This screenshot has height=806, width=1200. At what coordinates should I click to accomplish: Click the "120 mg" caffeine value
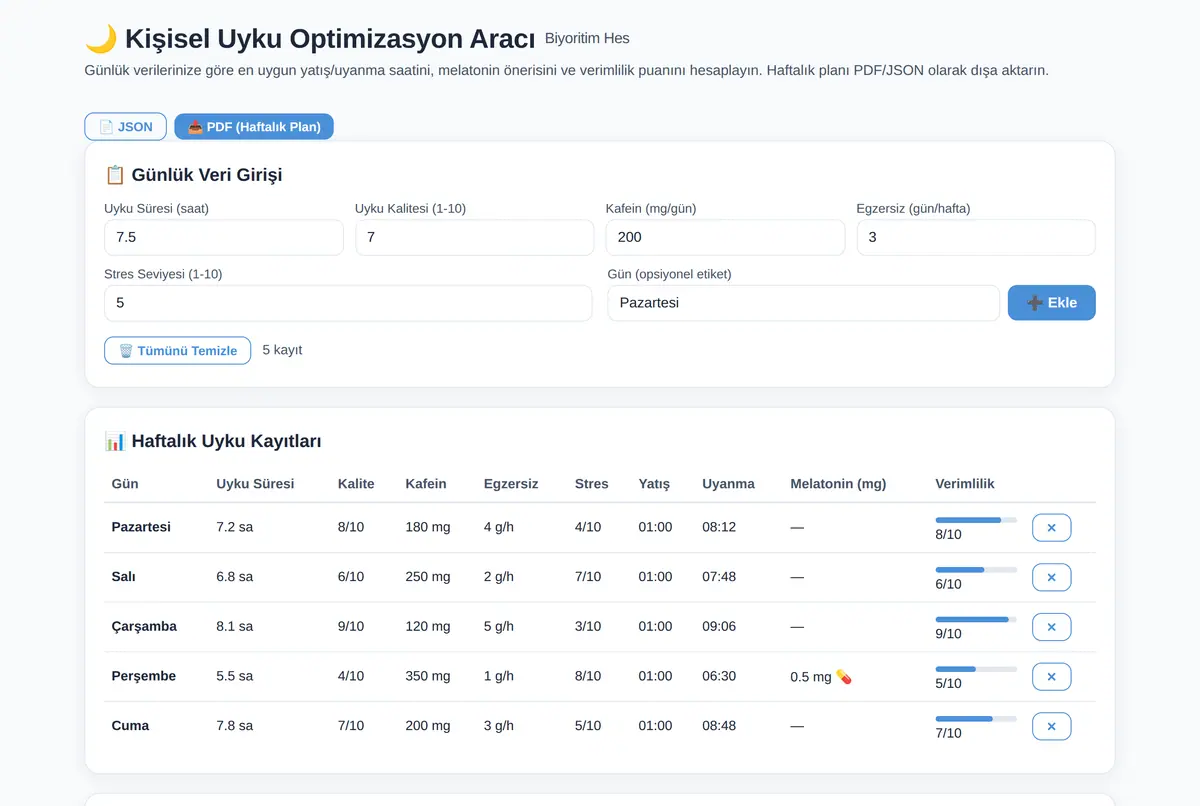428,627
